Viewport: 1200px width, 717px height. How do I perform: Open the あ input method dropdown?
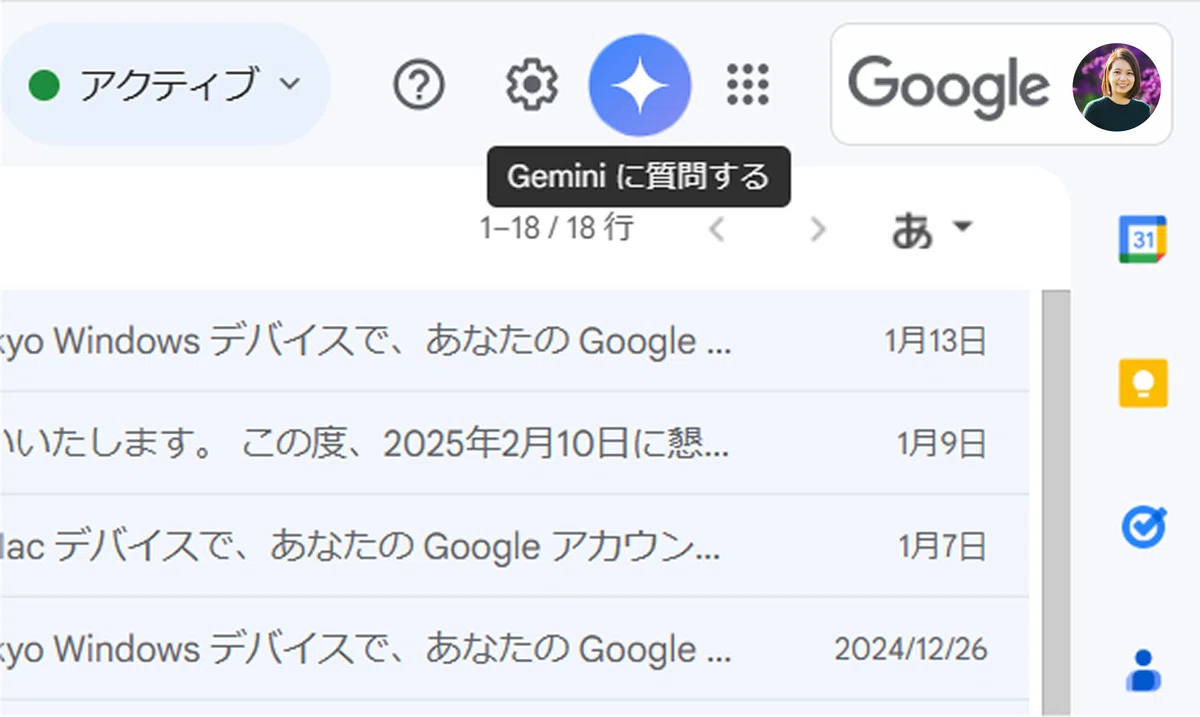tap(931, 230)
